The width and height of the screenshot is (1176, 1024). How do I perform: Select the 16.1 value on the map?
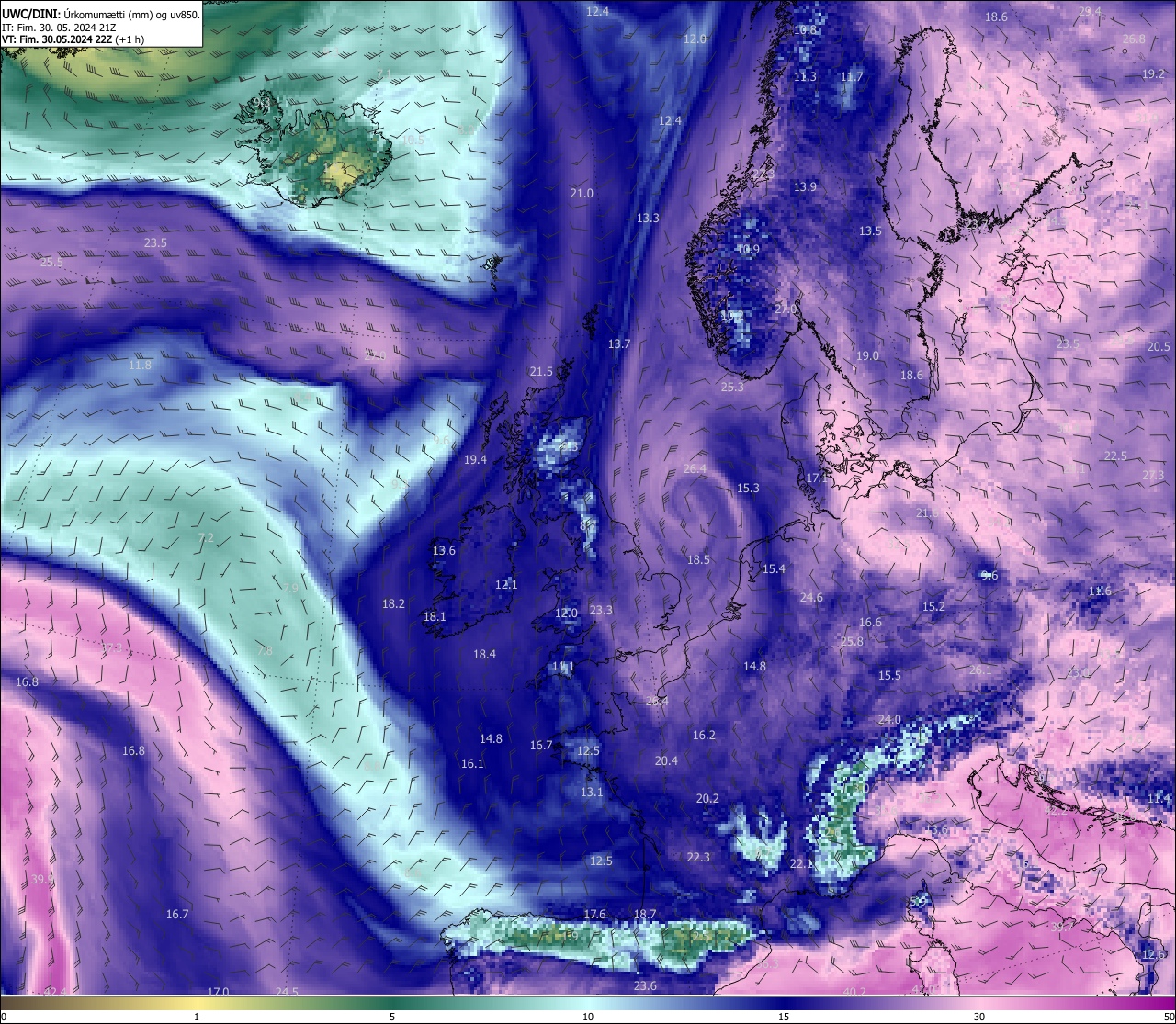(x=472, y=763)
